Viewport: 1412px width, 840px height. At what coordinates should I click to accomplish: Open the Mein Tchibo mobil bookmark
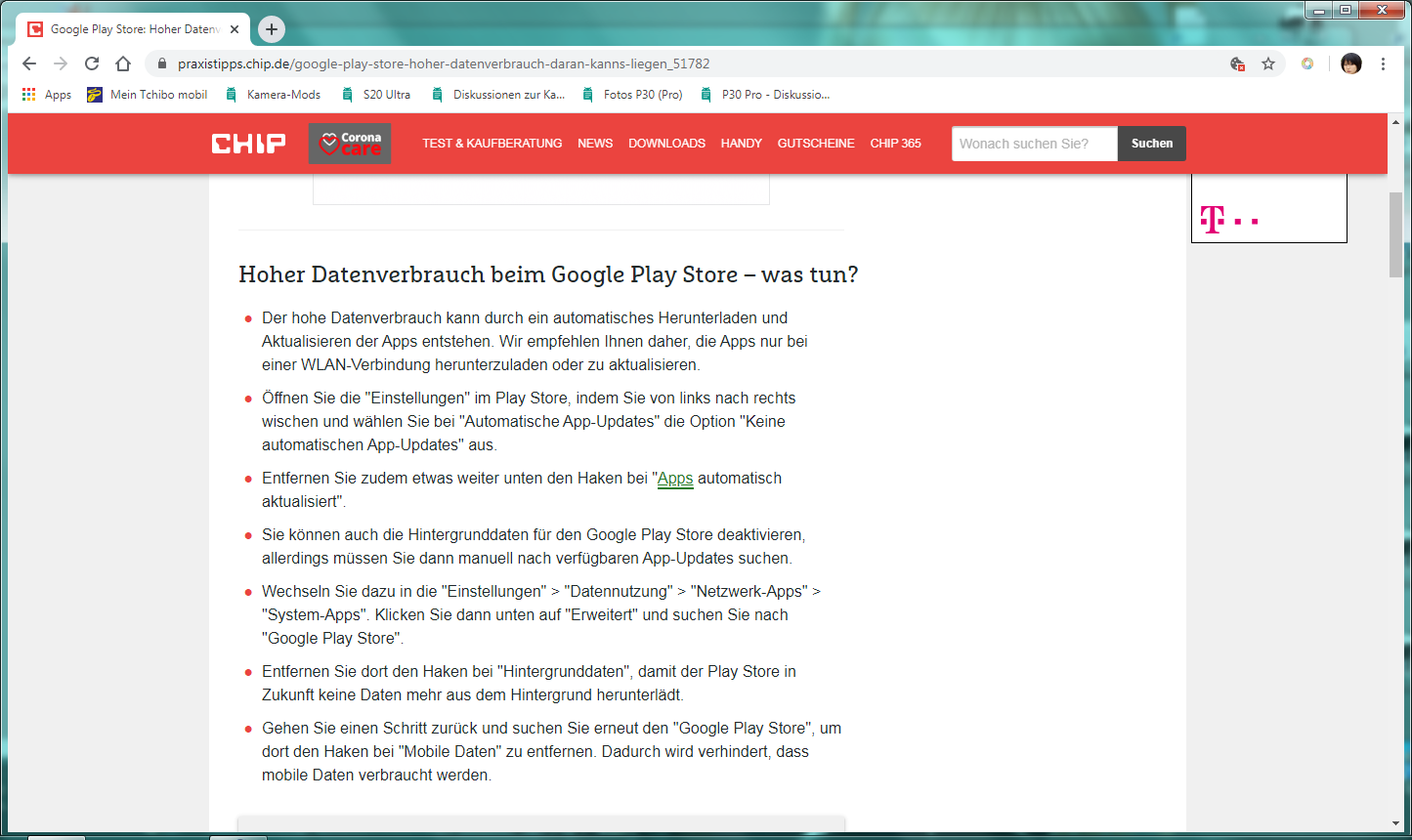click(148, 95)
